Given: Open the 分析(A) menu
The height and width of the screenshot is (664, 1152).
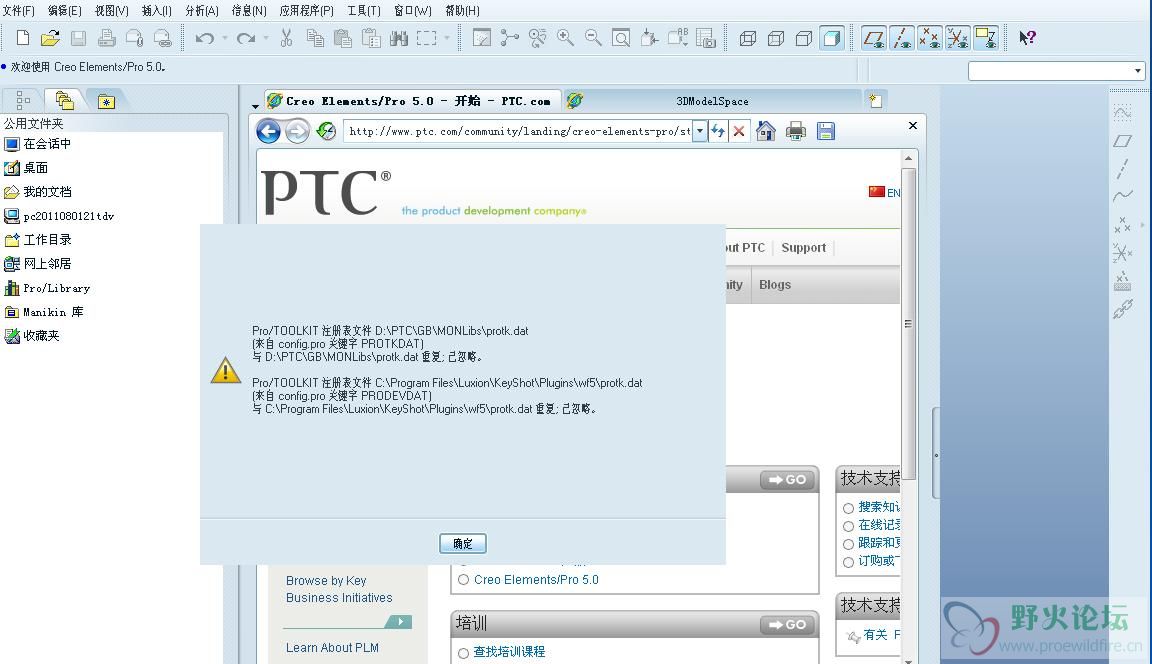Looking at the screenshot, I should (202, 10).
